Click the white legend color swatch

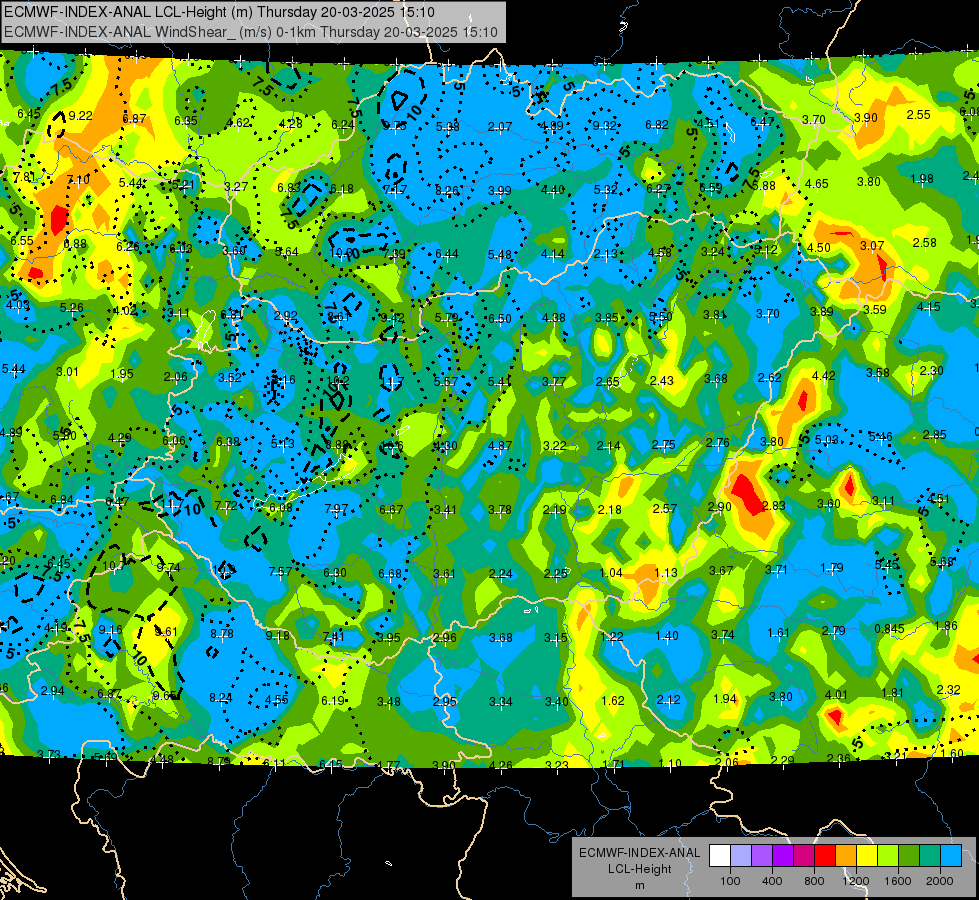(720, 855)
